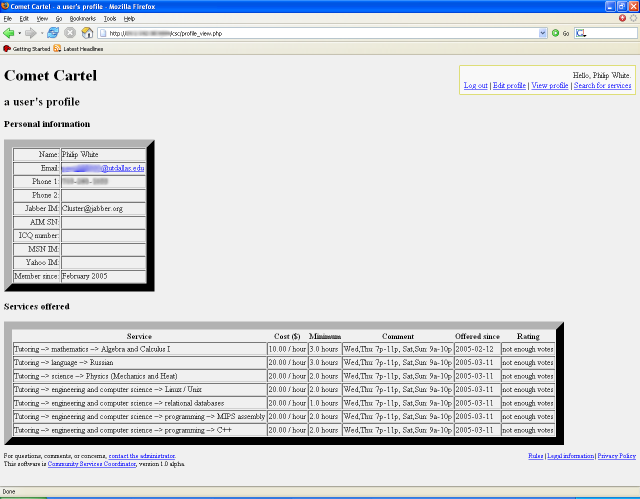The width and height of the screenshot is (640, 499).
Task: Open the Community Services Coordinator link
Action: [91, 464]
